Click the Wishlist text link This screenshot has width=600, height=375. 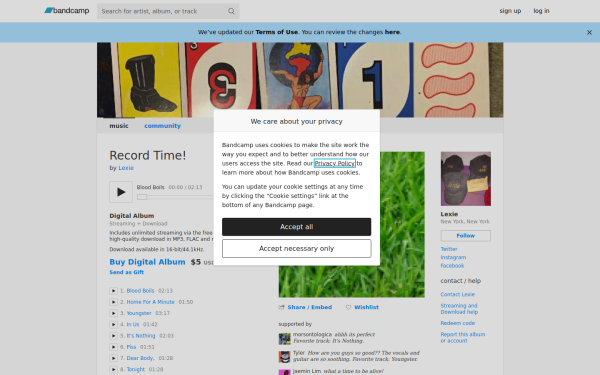[366, 307]
